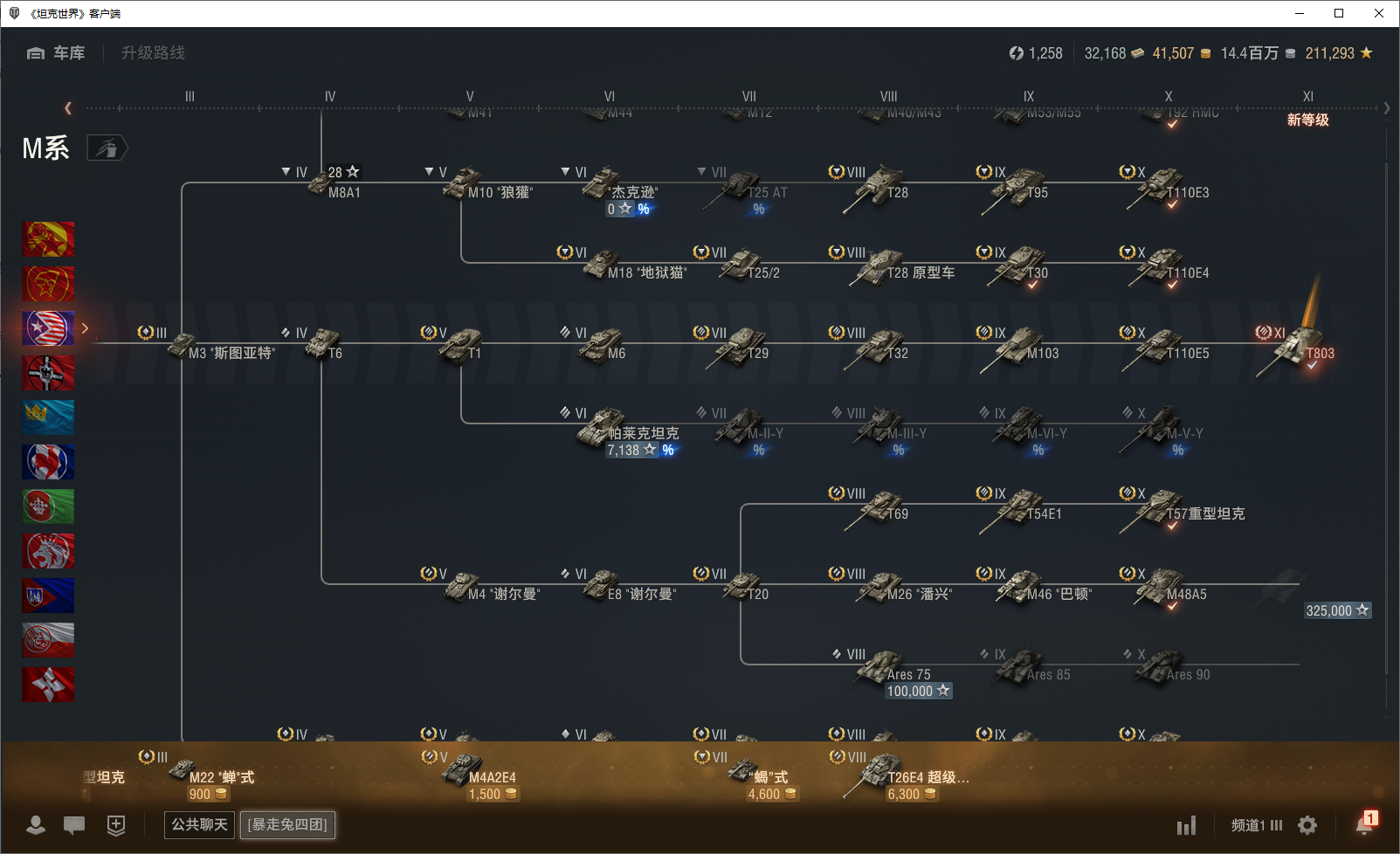Select the German black-cross nation flag
Viewport: 1400px width, 854px height.
(x=48, y=373)
